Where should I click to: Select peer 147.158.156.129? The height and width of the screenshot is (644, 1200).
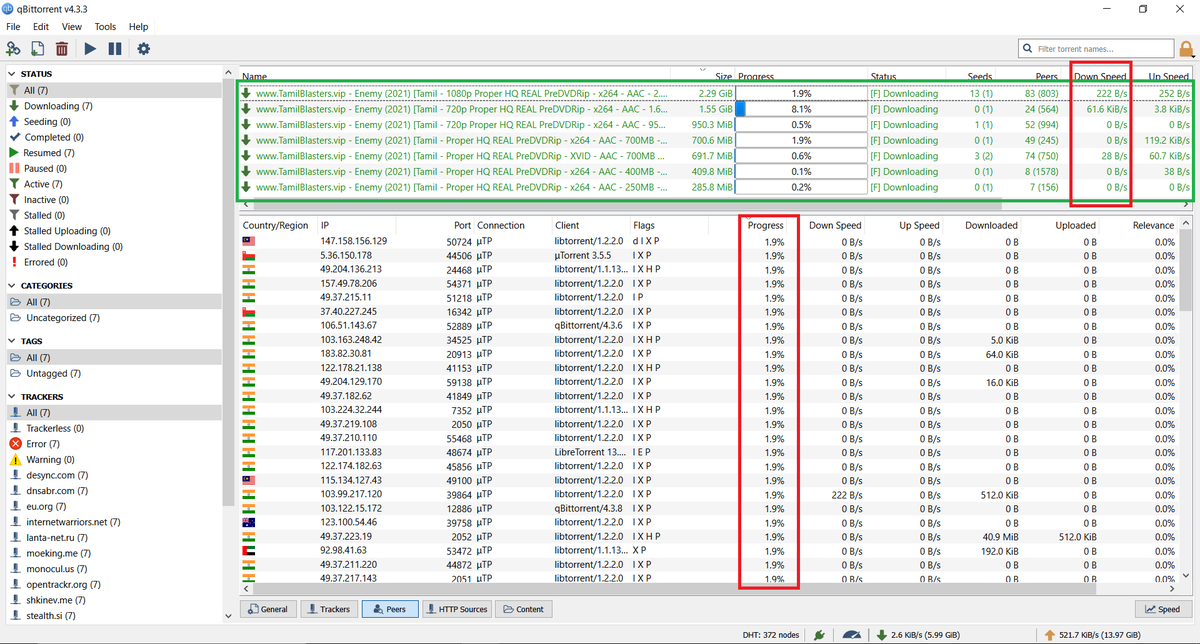coord(709,241)
